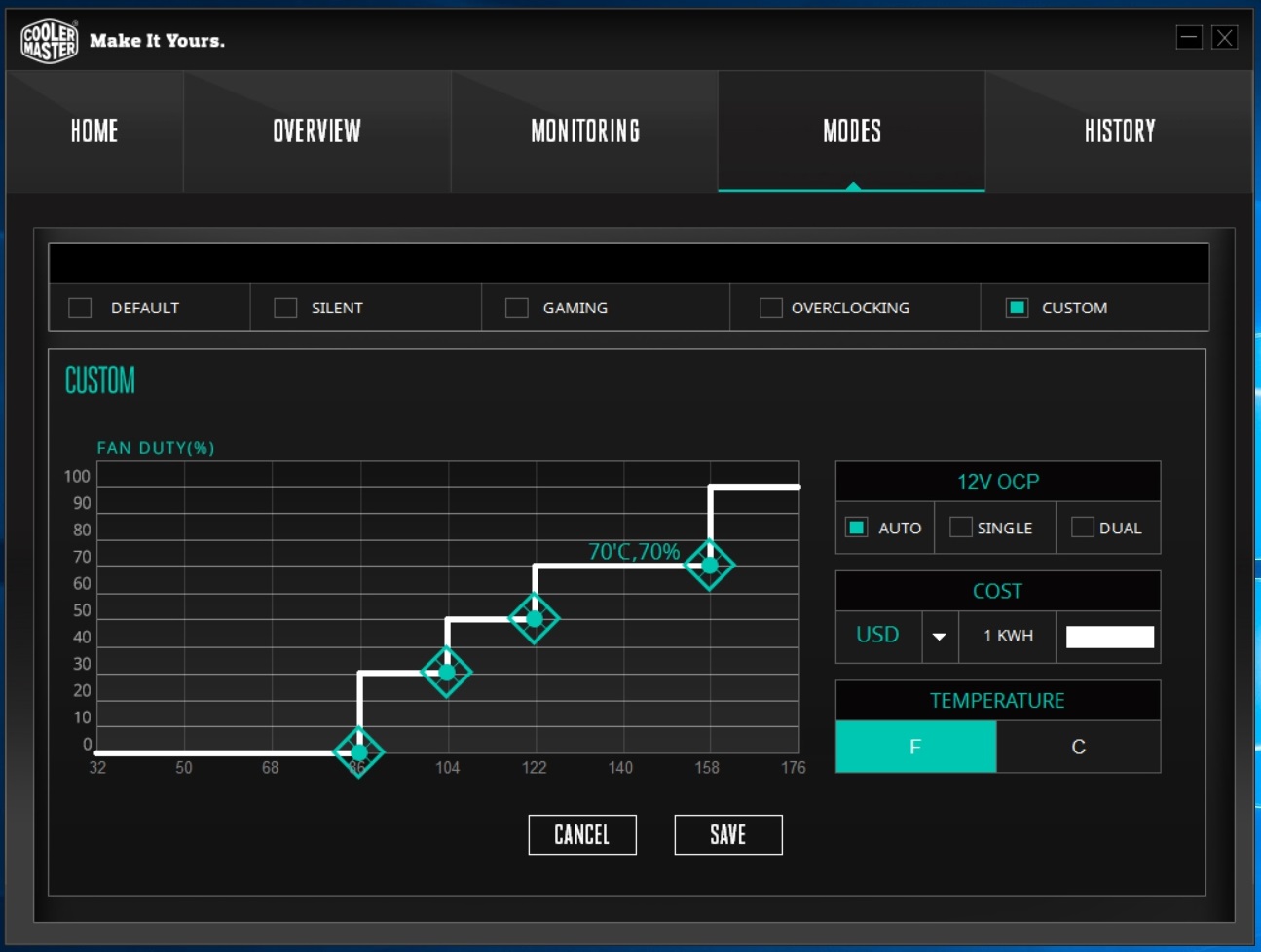Enable the Overclocking mode checkbox

tap(770, 308)
